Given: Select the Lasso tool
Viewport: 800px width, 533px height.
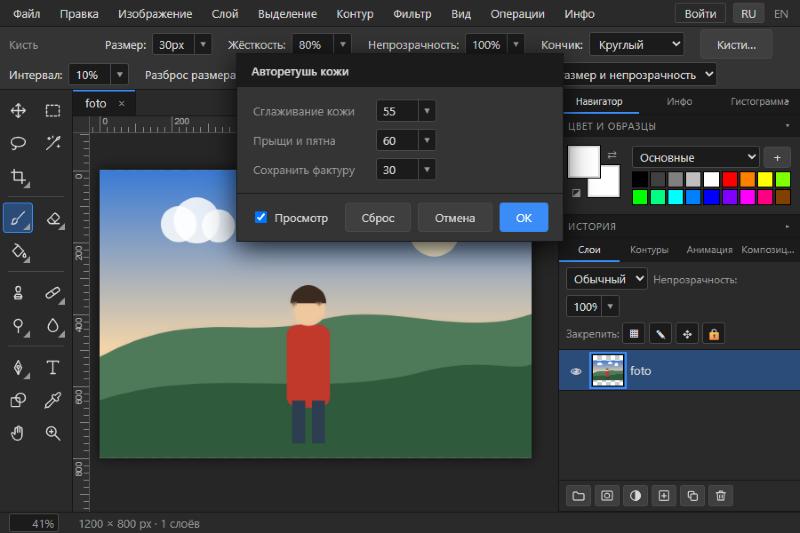Looking at the screenshot, I should point(18,143).
